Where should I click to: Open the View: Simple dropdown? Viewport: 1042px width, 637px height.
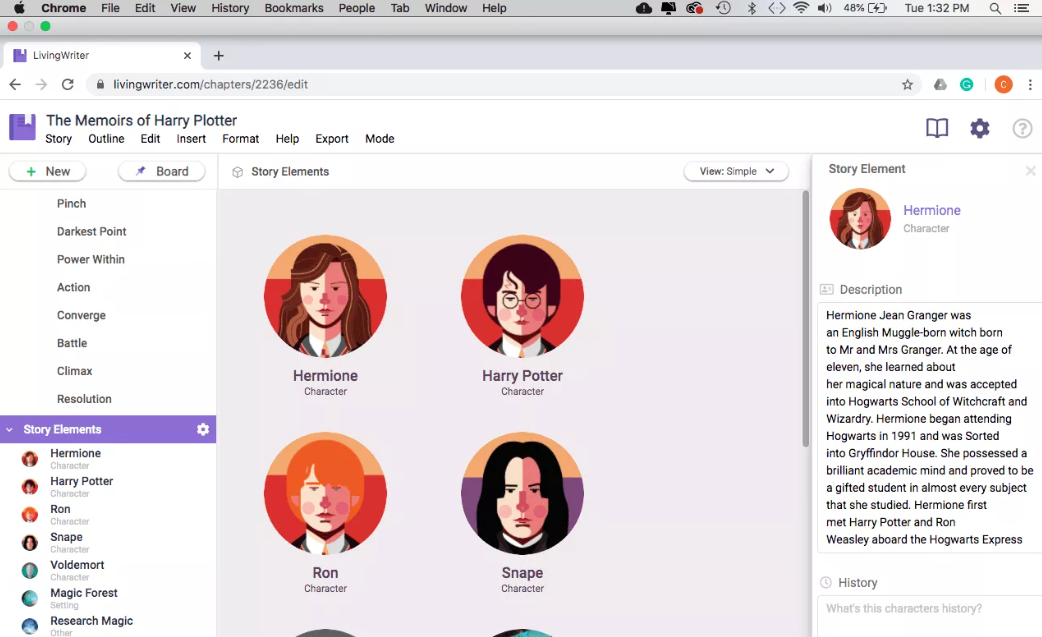pyautogui.click(x=736, y=171)
